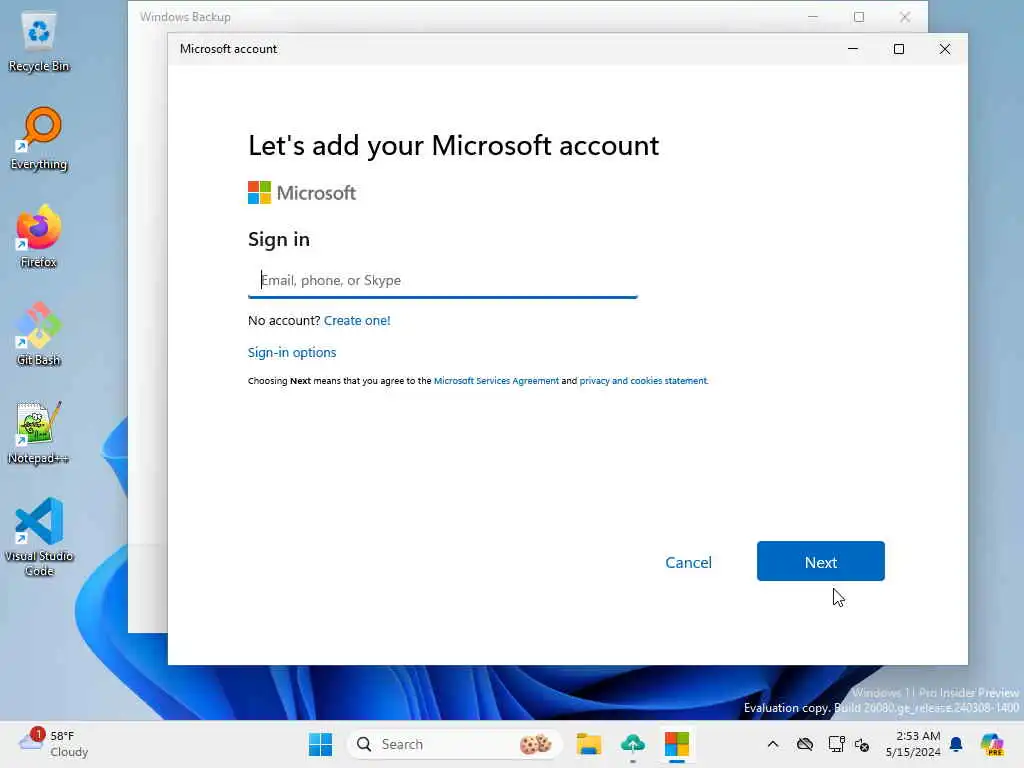1024x768 pixels.
Task: Focus the taskbar Search box
Action: pyautogui.click(x=454, y=744)
